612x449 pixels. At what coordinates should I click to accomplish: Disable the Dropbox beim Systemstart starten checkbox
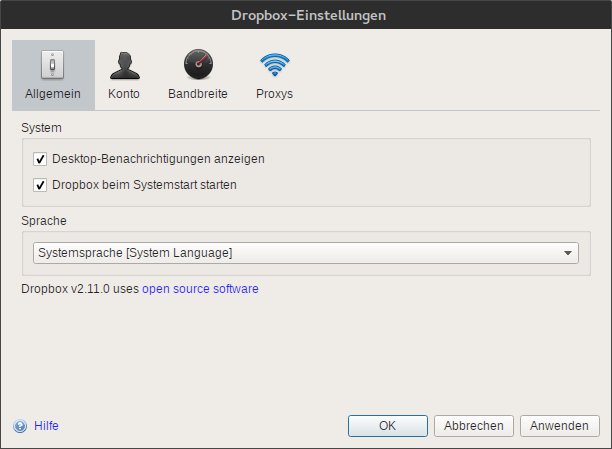[41, 185]
